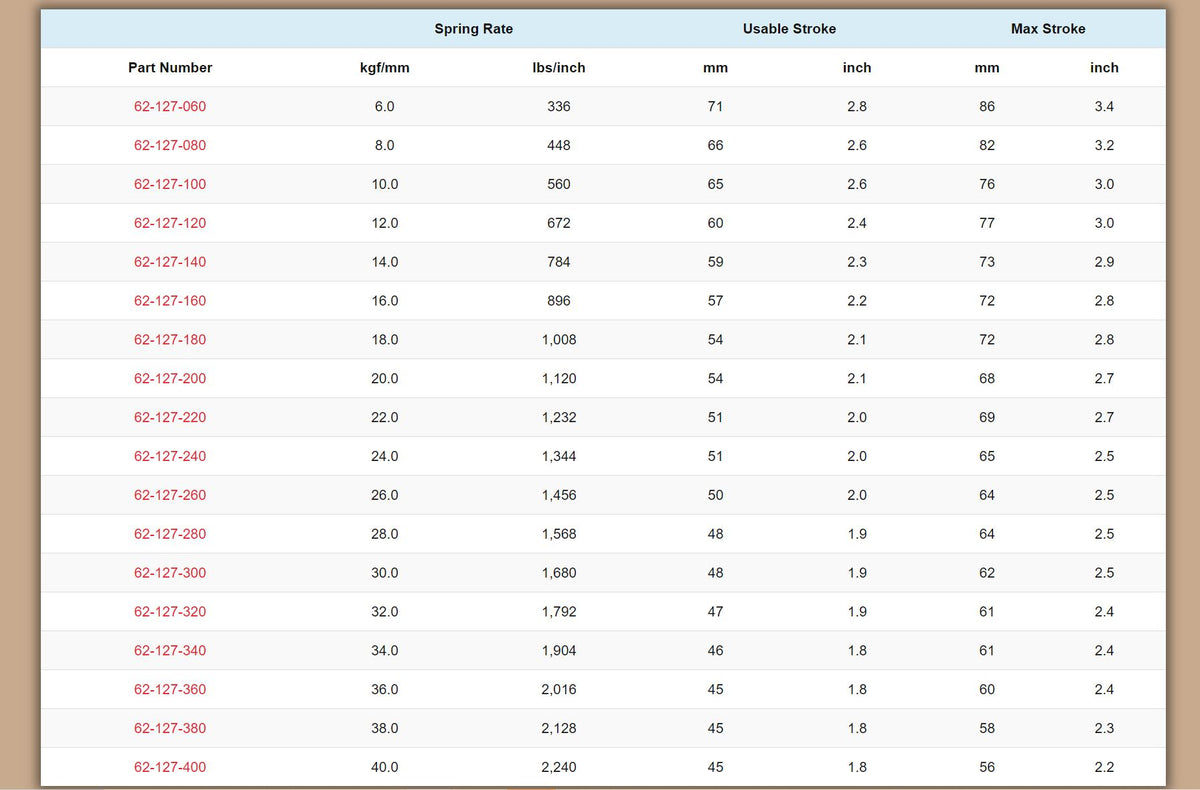Open the 62-127-120 spring link
1200x790 pixels.
(170, 224)
